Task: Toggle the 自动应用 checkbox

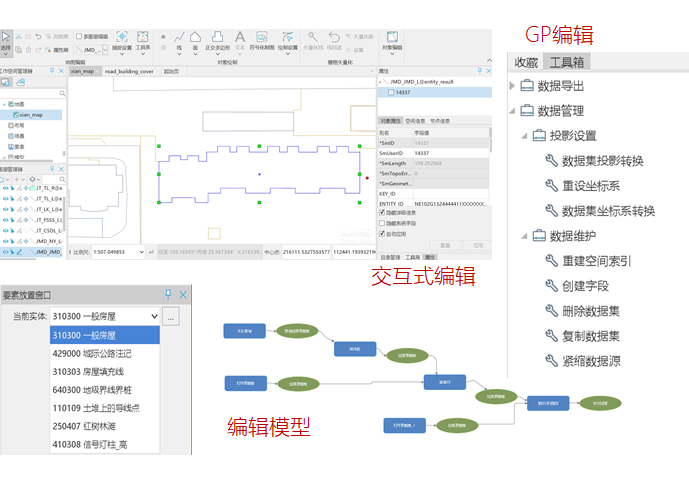Action: click(x=382, y=233)
